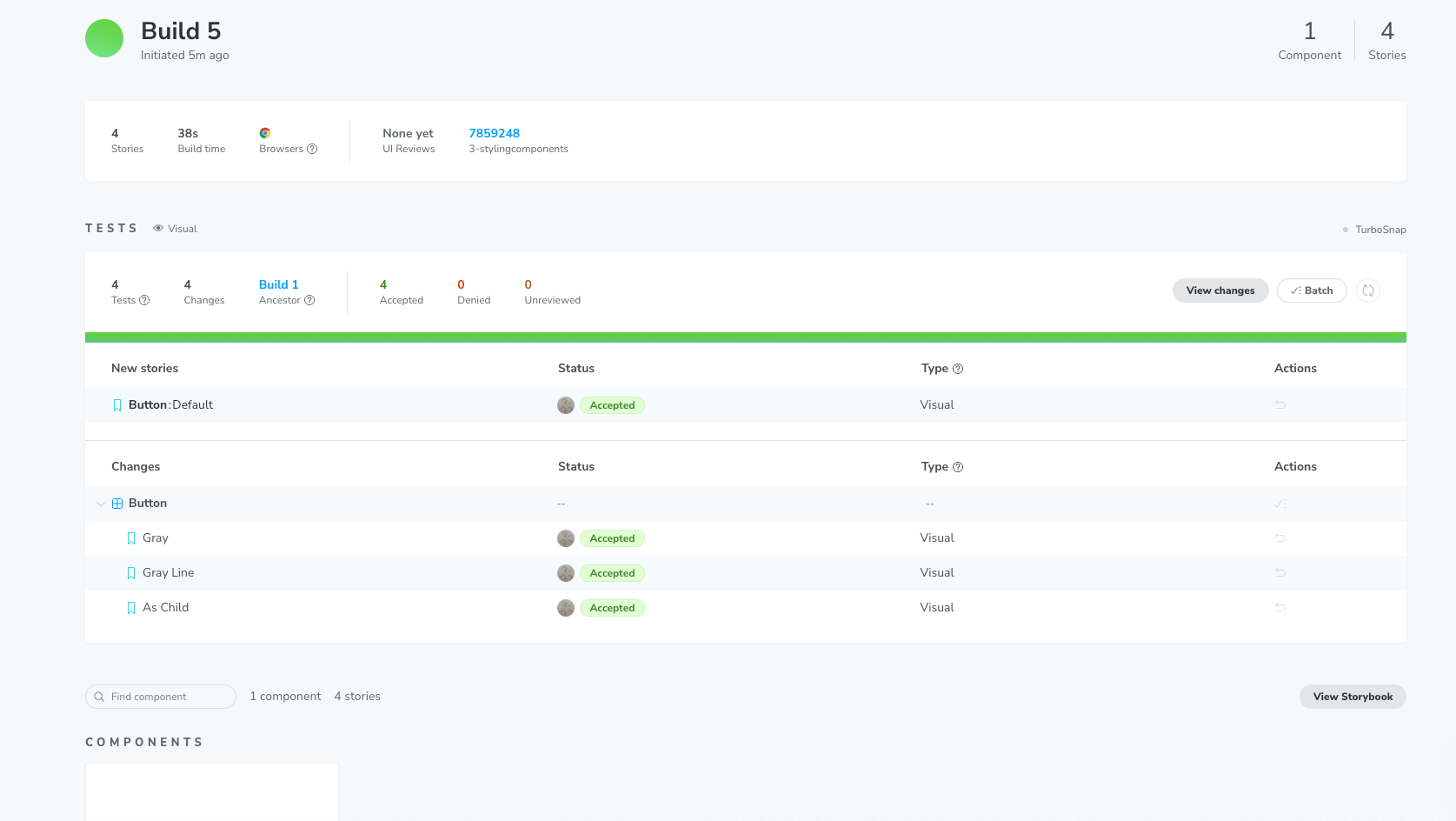
Task: Click the View changes button
Action: pyautogui.click(x=1220, y=290)
